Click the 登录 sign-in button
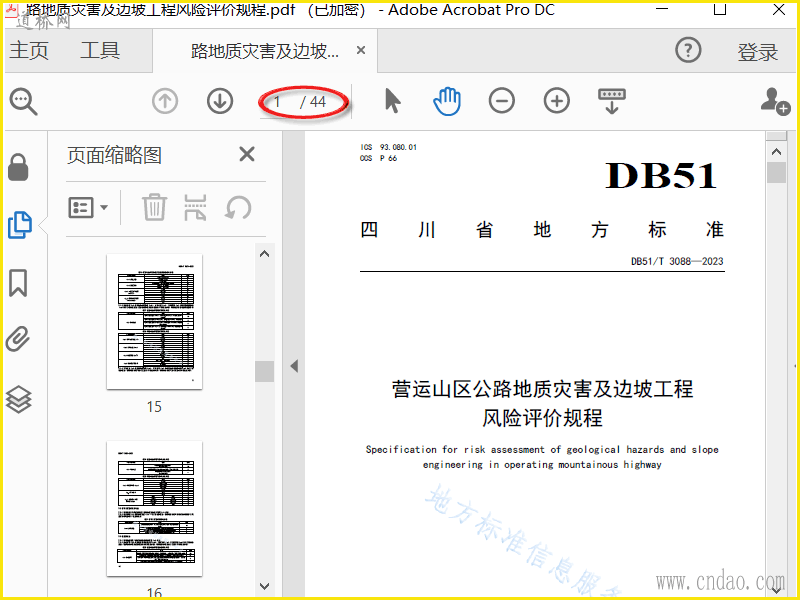This screenshot has height=600, width=800. (x=758, y=52)
